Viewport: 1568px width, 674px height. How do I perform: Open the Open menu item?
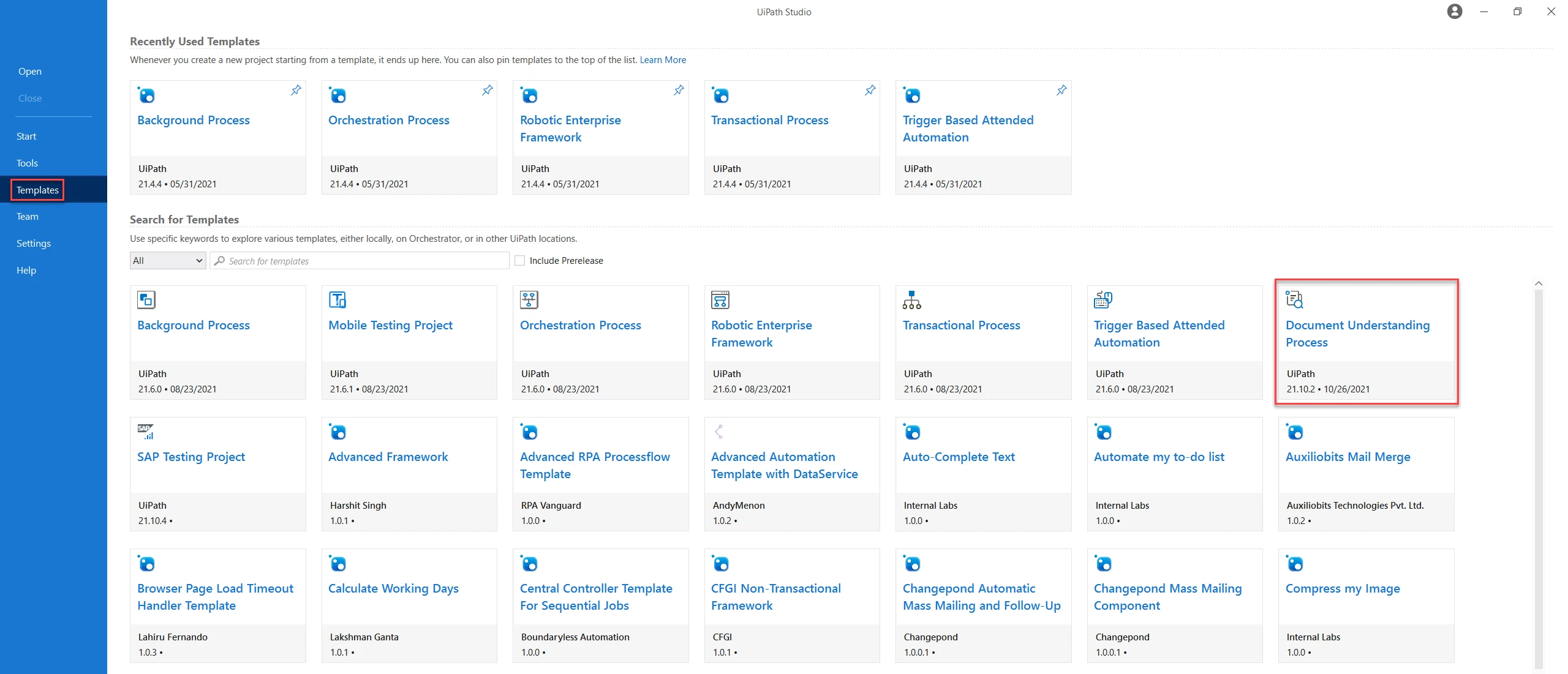point(30,72)
